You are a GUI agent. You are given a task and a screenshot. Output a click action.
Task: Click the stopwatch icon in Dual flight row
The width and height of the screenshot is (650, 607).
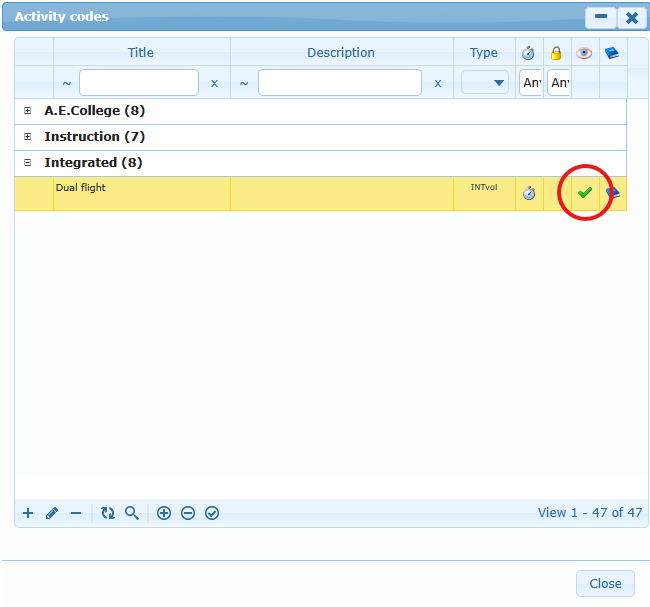[x=529, y=193]
